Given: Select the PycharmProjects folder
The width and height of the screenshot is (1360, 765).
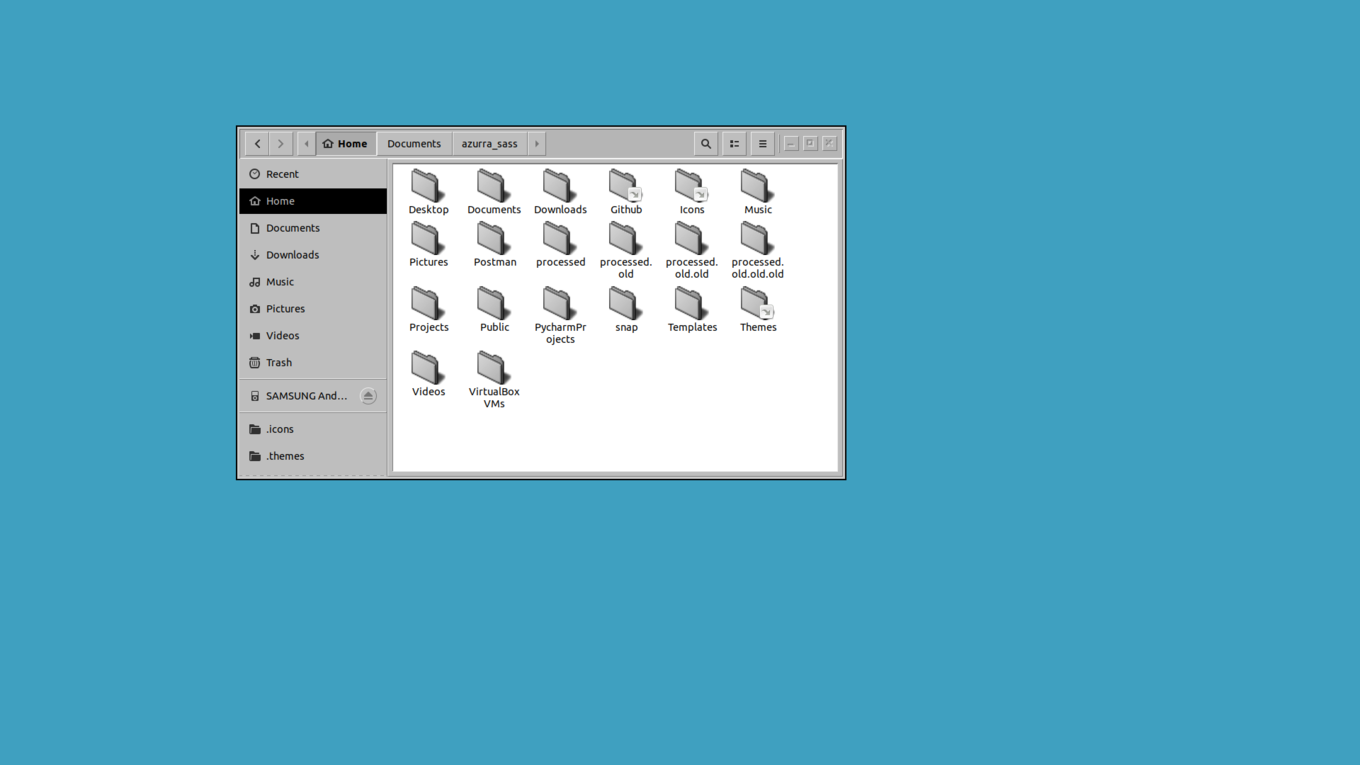Looking at the screenshot, I should click(560, 315).
